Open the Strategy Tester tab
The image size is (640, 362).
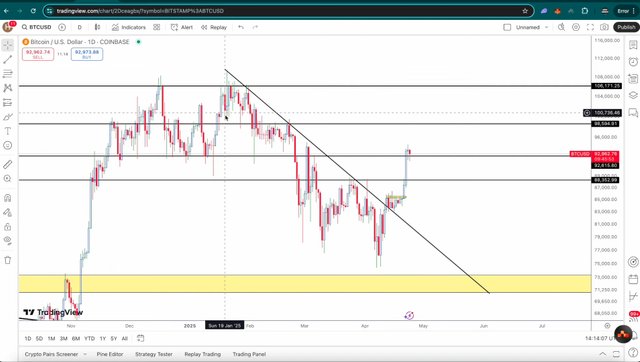(154, 354)
